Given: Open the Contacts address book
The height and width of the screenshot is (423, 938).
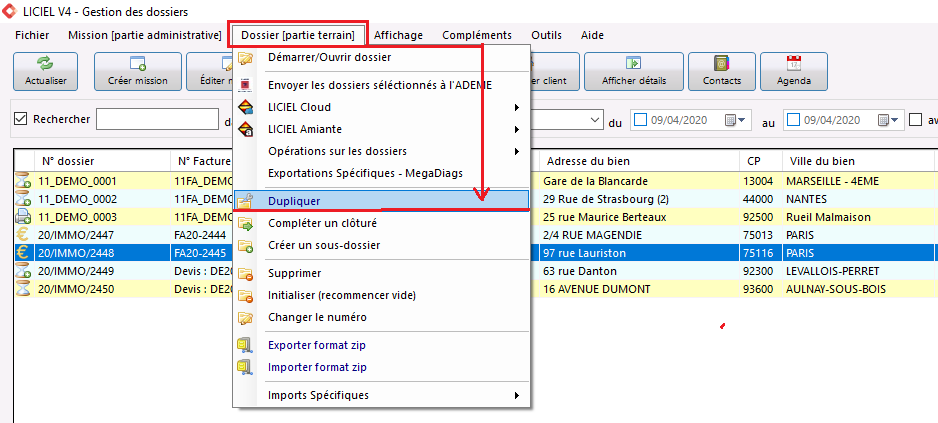Looking at the screenshot, I should 721,72.
